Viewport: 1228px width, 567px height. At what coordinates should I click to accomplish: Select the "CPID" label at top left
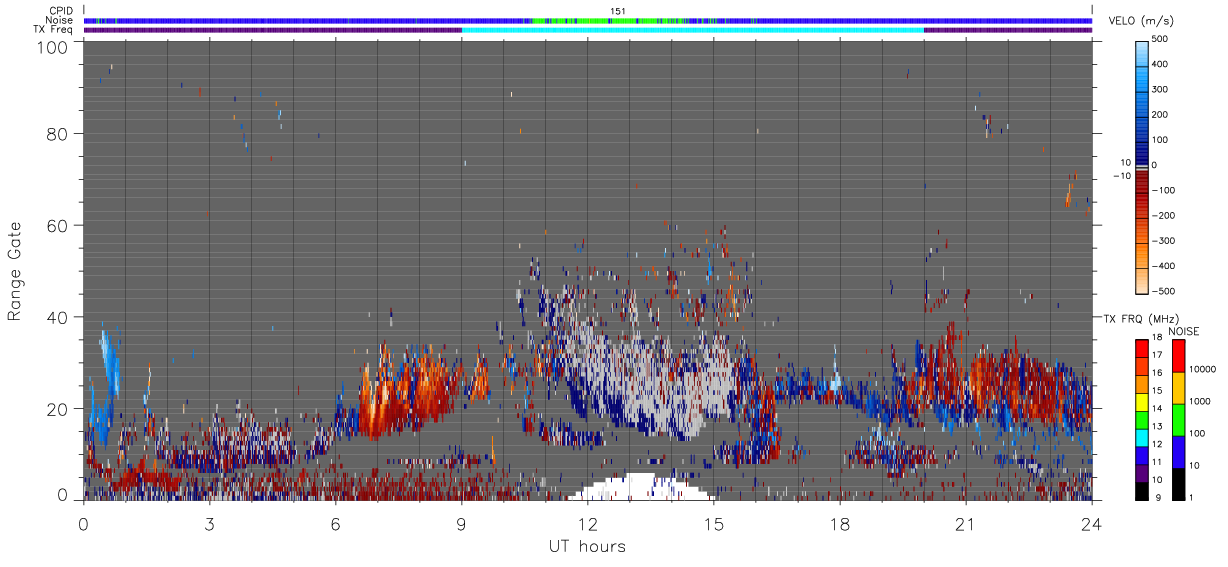click(x=61, y=11)
